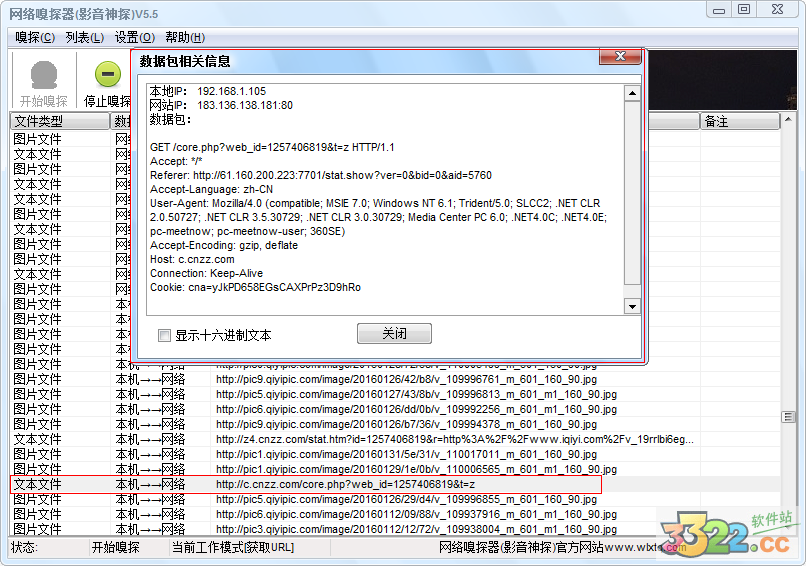Screen dimensions: 806x566
Task: Click the Accept-Encoding header line
Action: pyautogui.click(x=224, y=245)
